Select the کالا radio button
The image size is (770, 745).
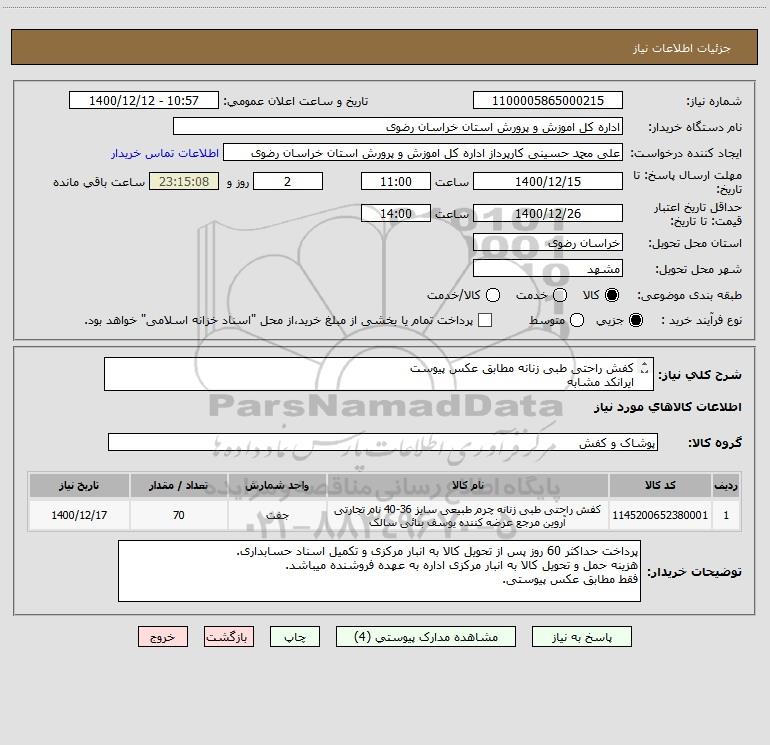point(612,295)
